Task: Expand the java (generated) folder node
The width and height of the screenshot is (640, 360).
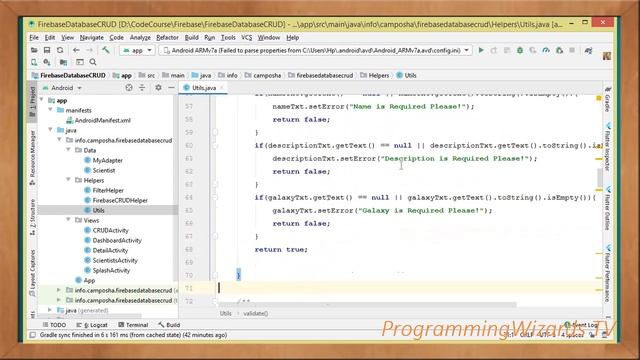Action: point(51,310)
